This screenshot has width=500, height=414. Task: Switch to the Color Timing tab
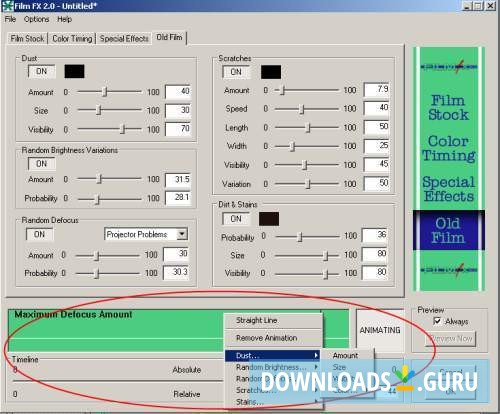pyautogui.click(x=72, y=39)
